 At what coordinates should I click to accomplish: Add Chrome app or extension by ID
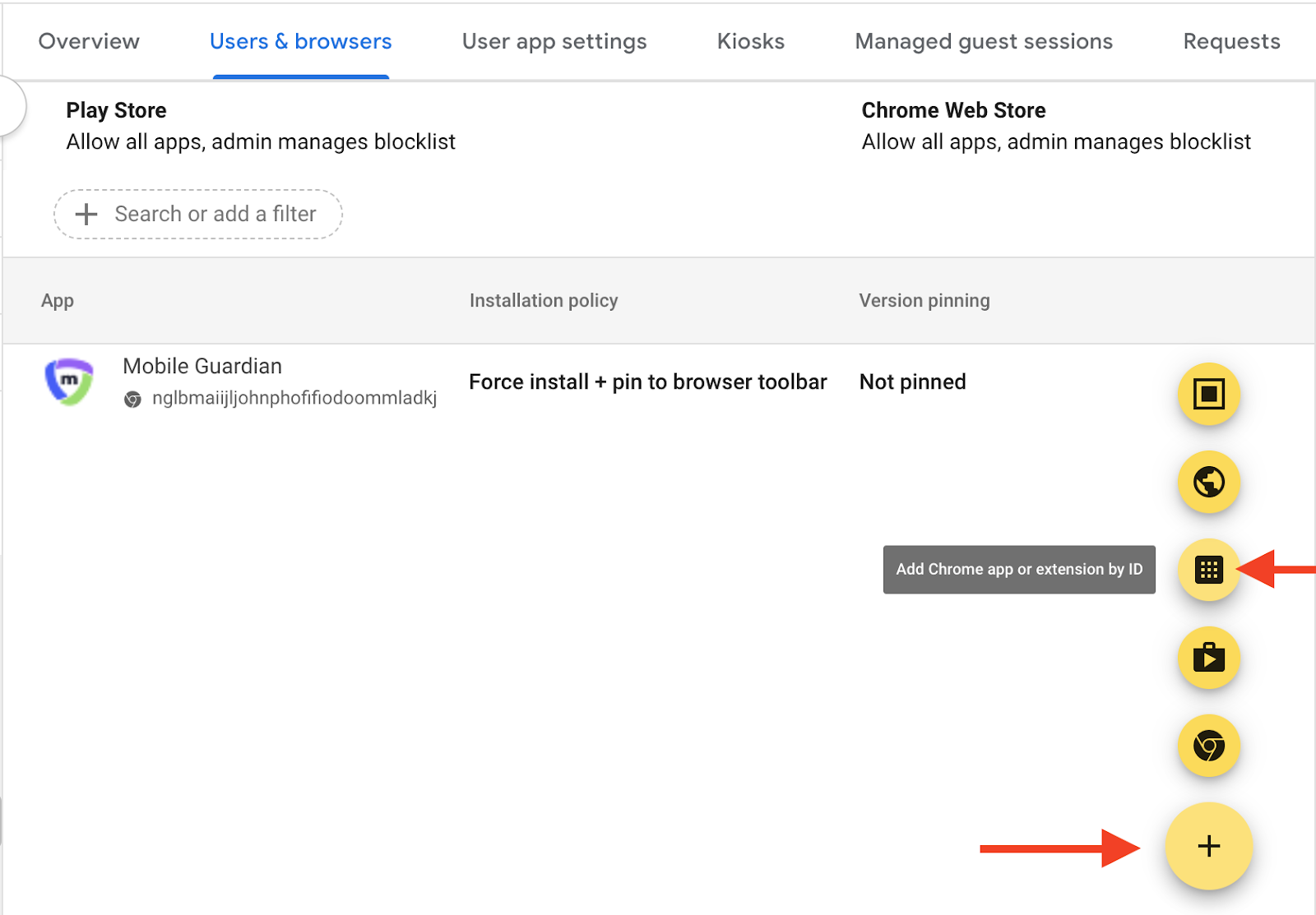click(x=1208, y=570)
